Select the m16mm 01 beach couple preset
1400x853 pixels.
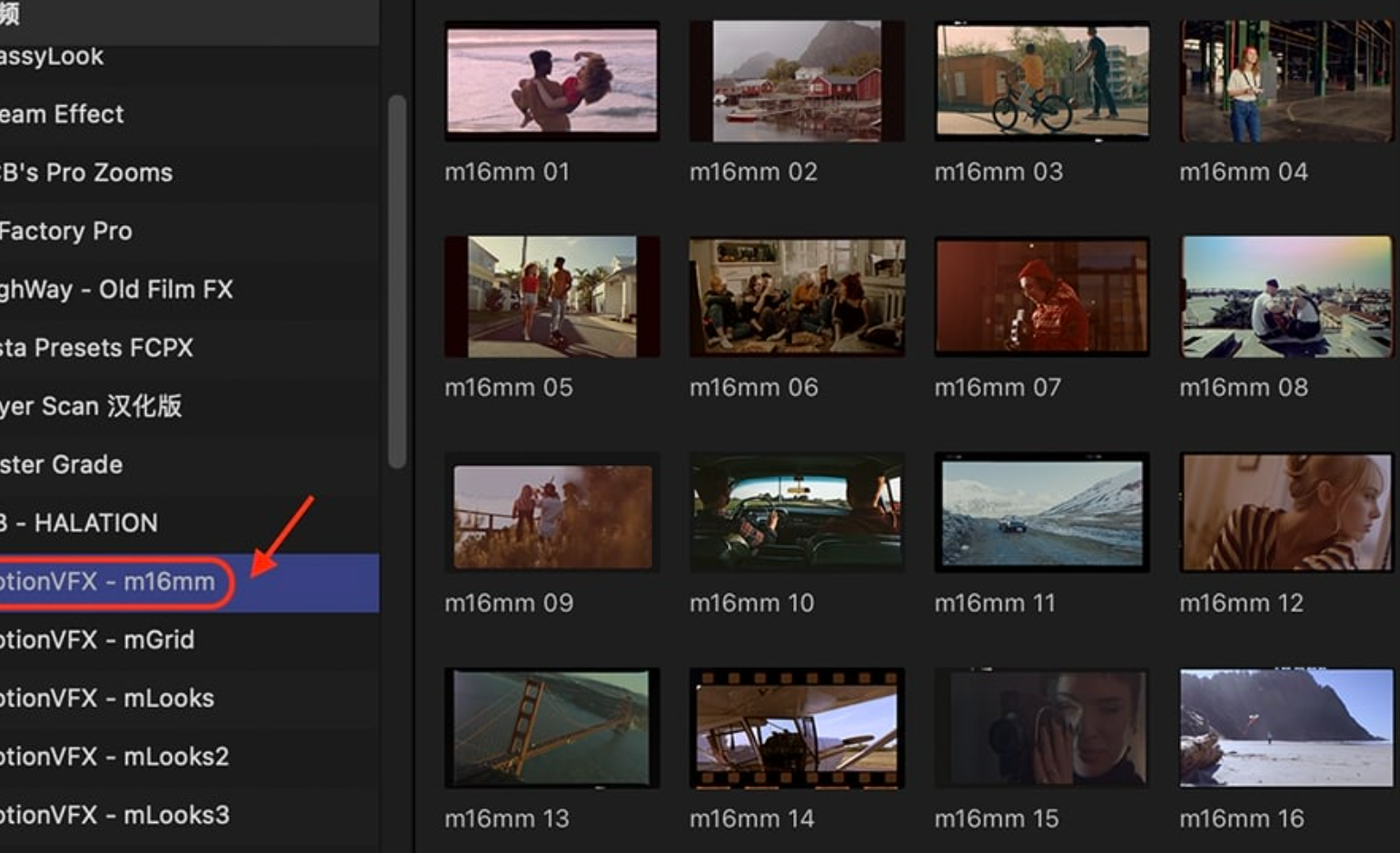click(x=551, y=81)
